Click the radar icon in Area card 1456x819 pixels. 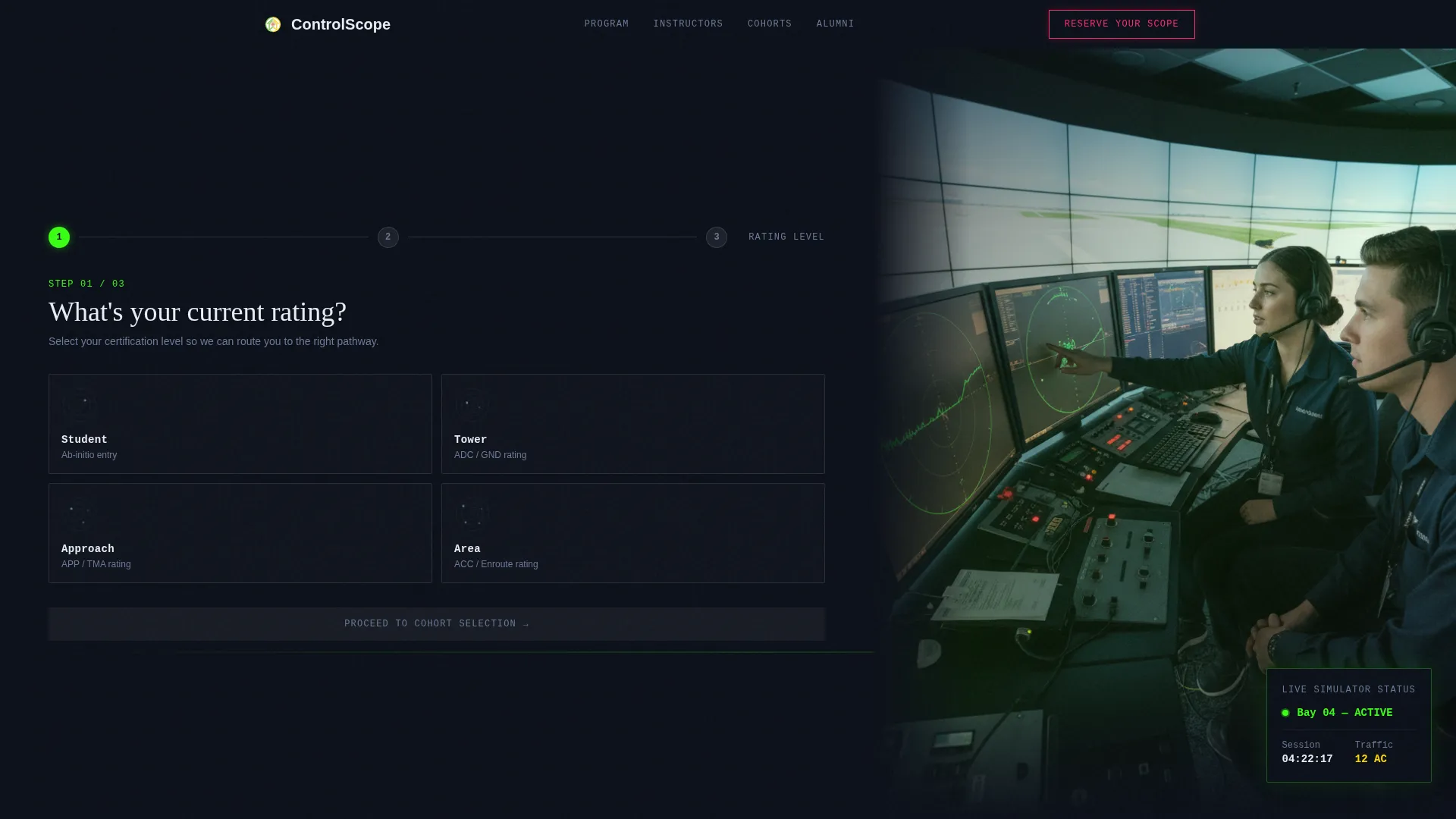[471, 514]
